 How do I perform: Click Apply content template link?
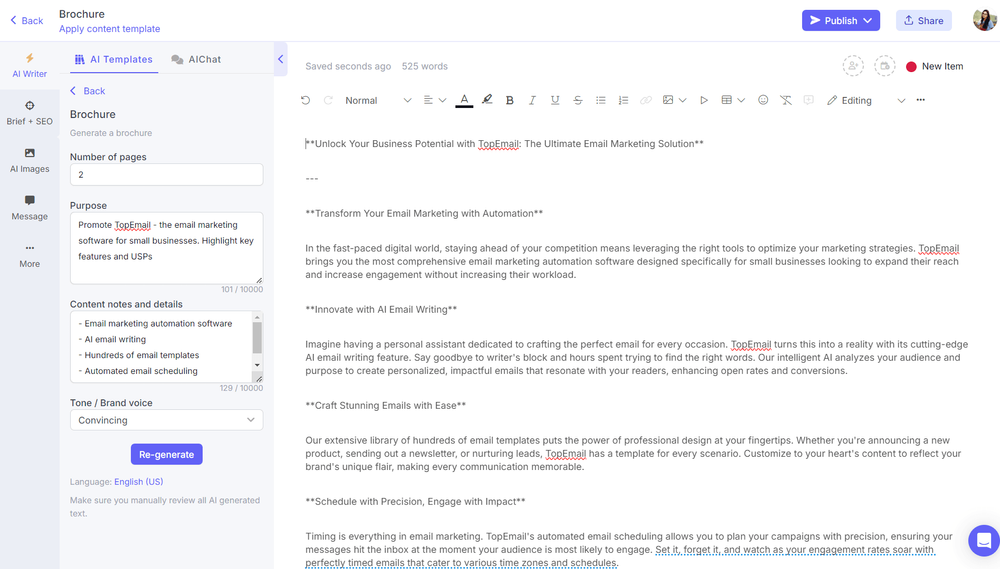[x=110, y=29]
